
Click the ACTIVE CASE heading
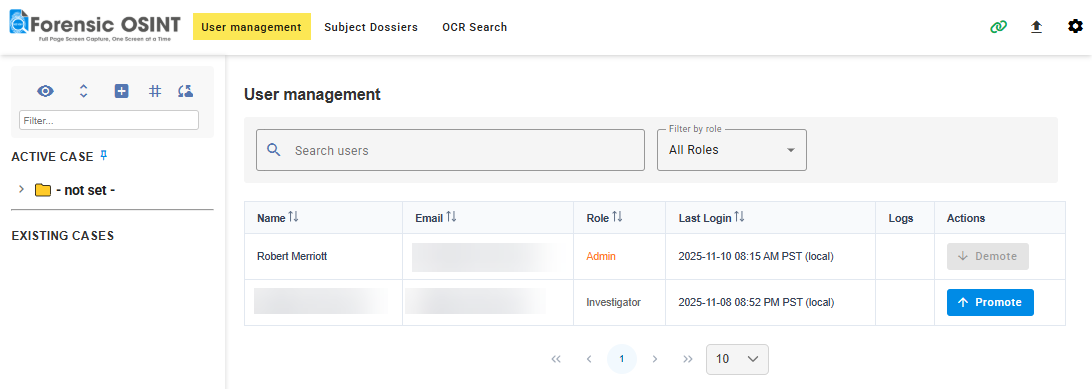point(52,157)
